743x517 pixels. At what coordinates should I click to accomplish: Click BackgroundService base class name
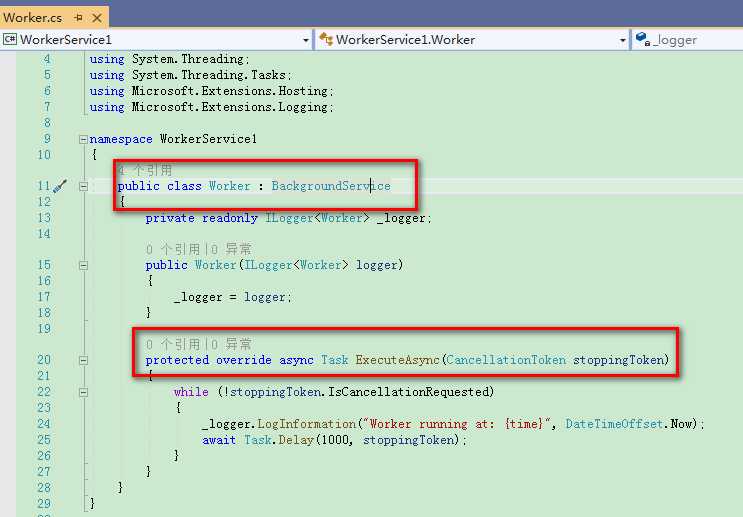pyautogui.click(x=331, y=186)
